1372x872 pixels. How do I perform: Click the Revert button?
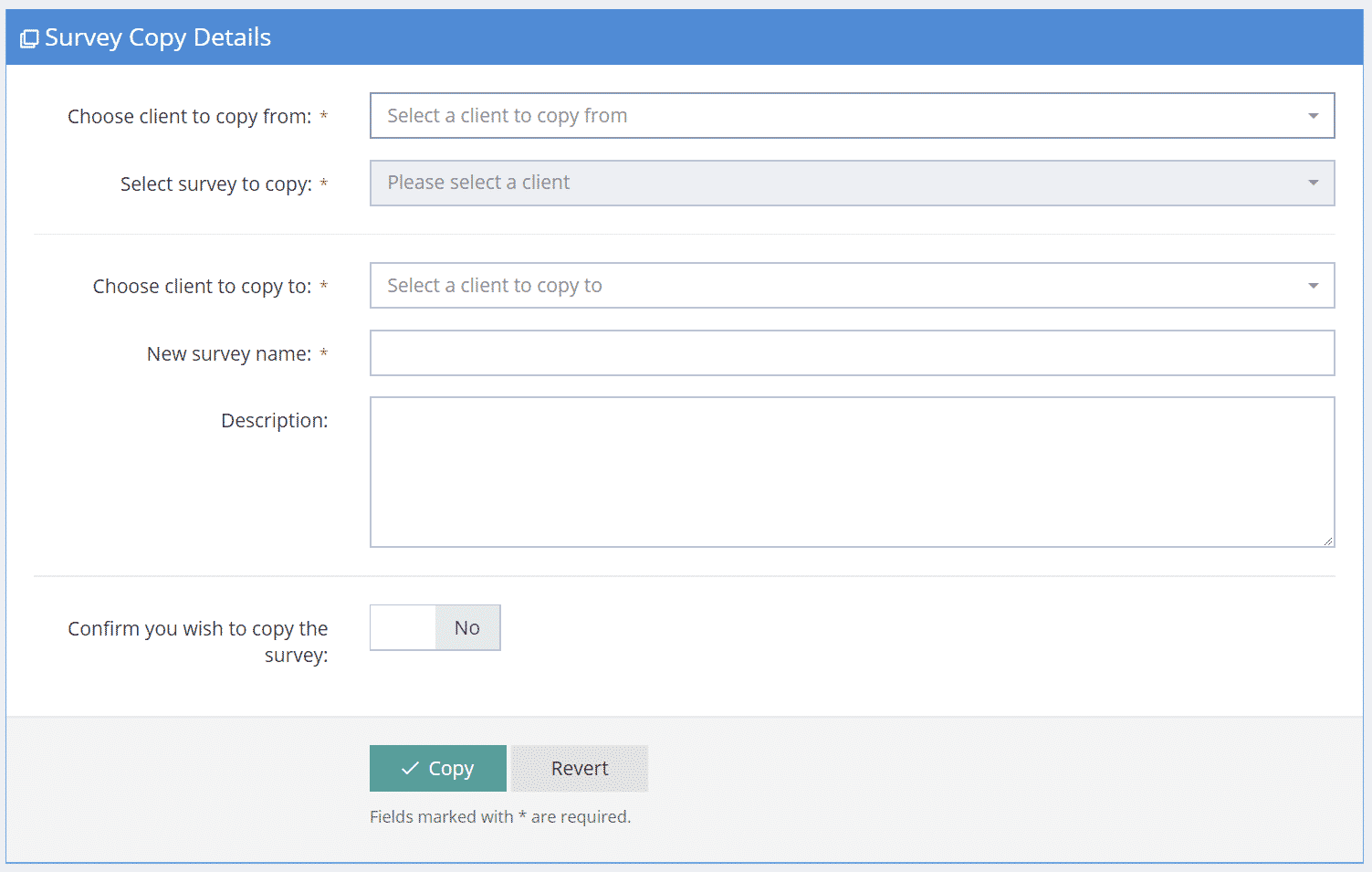pos(579,768)
